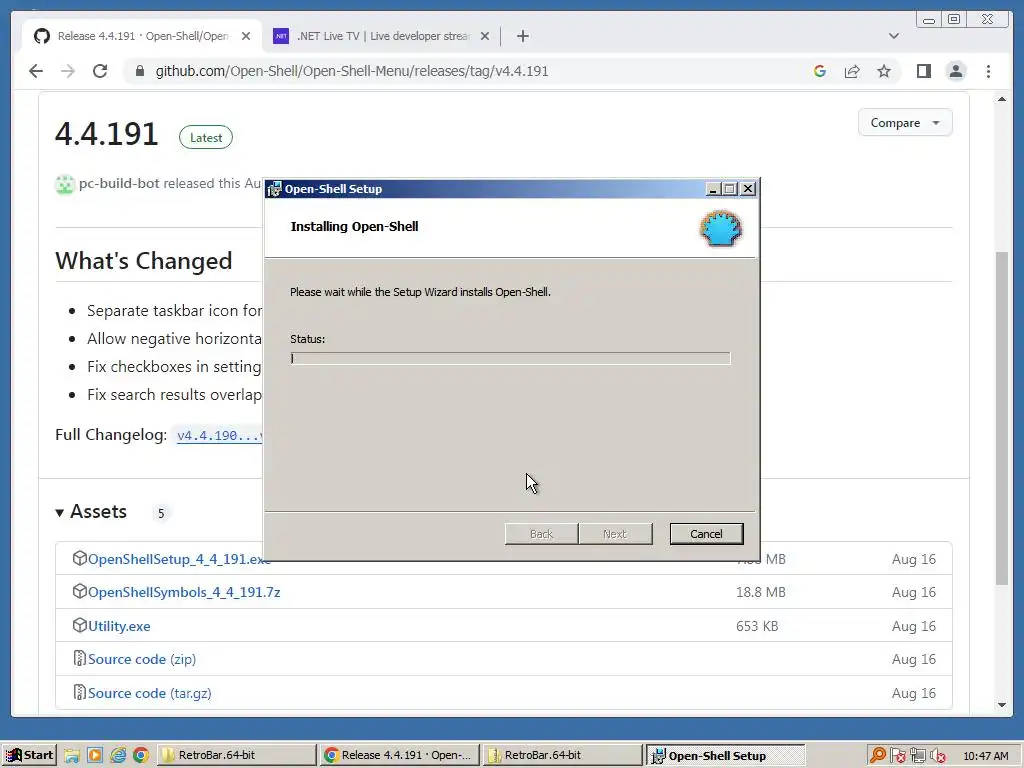Reload the GitHub release page
The height and width of the screenshot is (768, 1024).
(x=100, y=71)
